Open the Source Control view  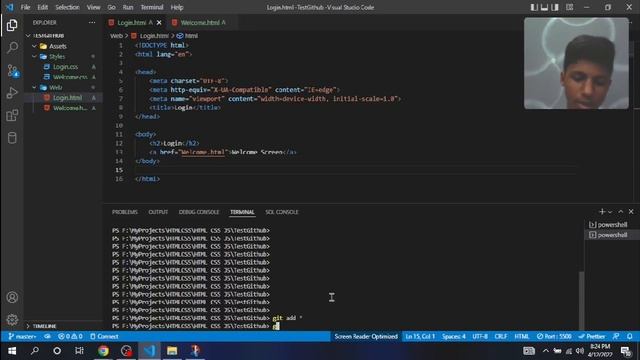[12, 71]
